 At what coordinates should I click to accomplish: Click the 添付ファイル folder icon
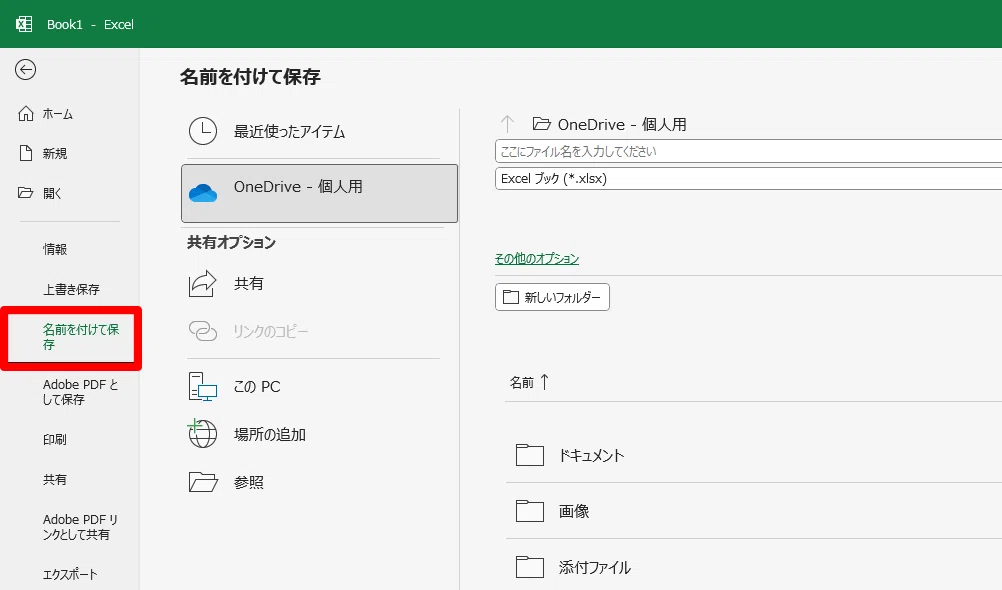530,566
